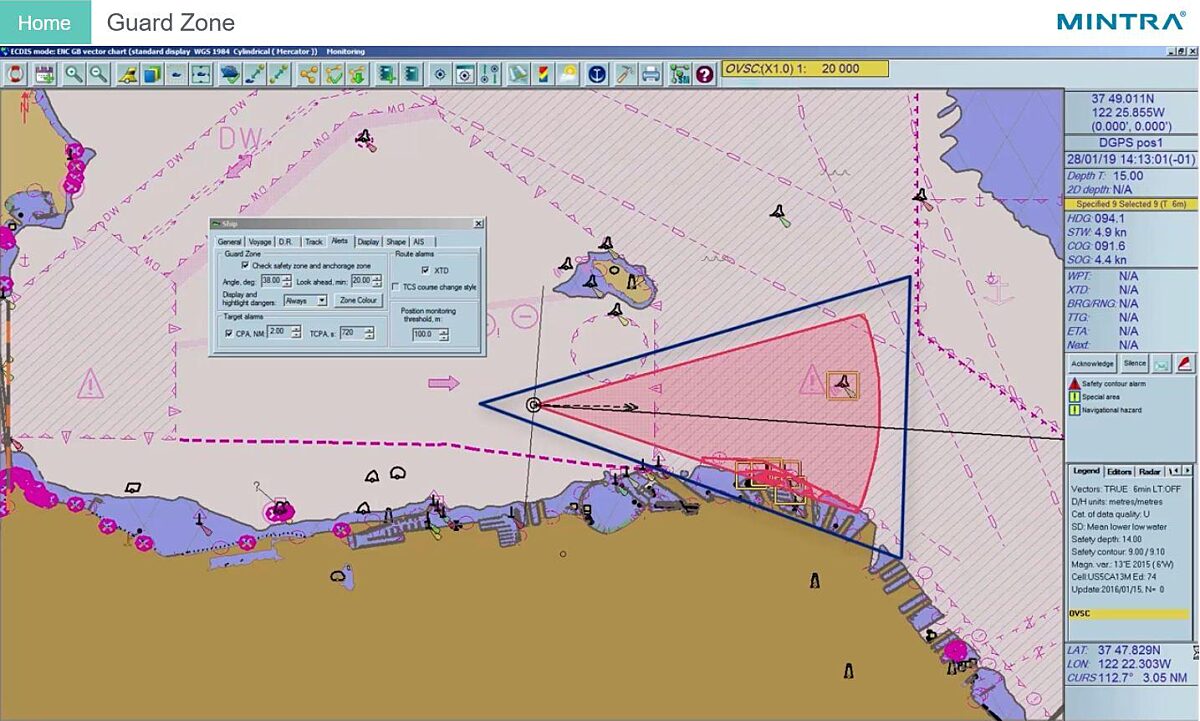1200x721 pixels.
Task: Click the TCPA, s value stepper arrows
Action: point(369,333)
